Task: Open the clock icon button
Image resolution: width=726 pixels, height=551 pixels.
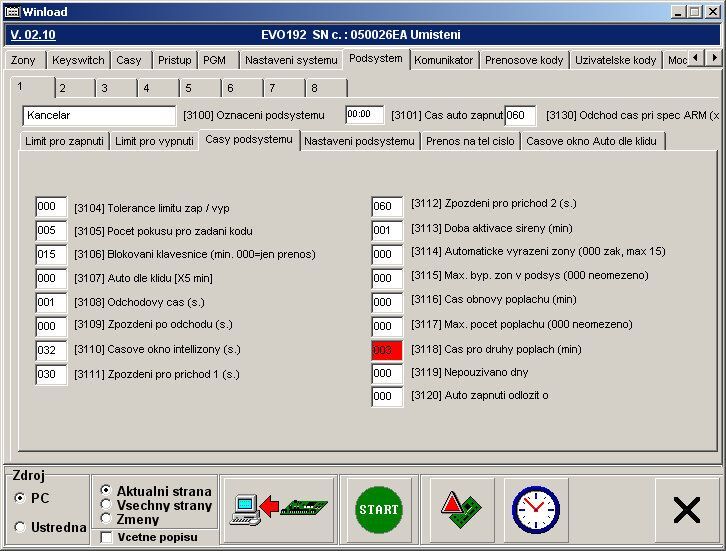Action: coord(536,509)
